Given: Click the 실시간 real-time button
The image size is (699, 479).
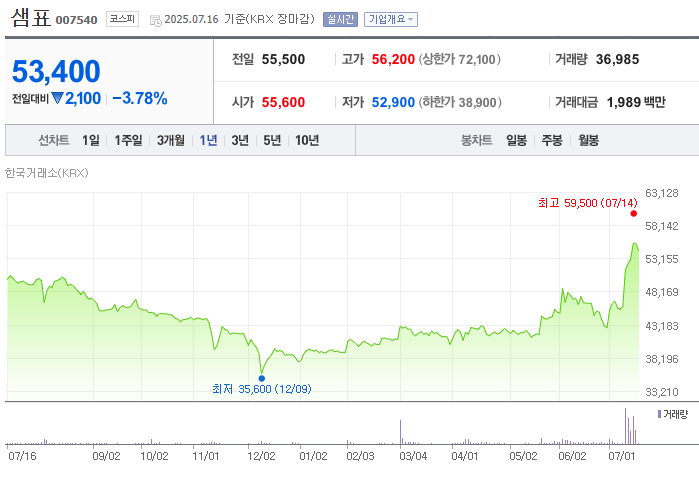Looking at the screenshot, I should coord(340,19).
